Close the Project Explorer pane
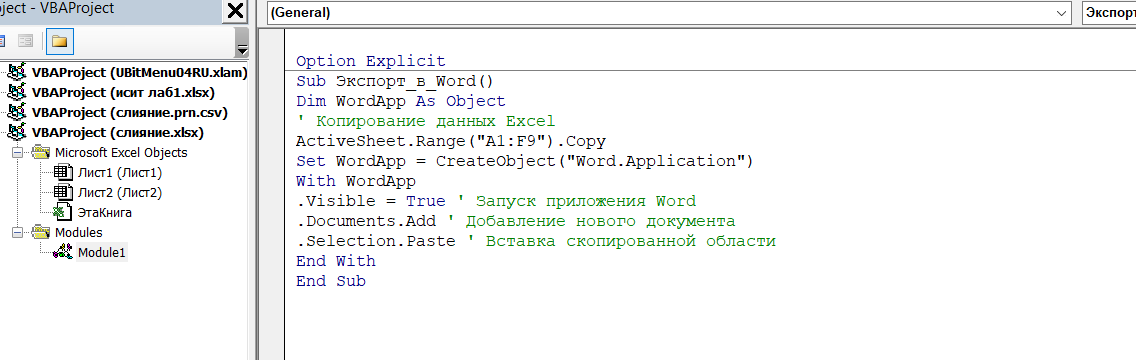Screen dimensions: 1136x360 point(235,11)
